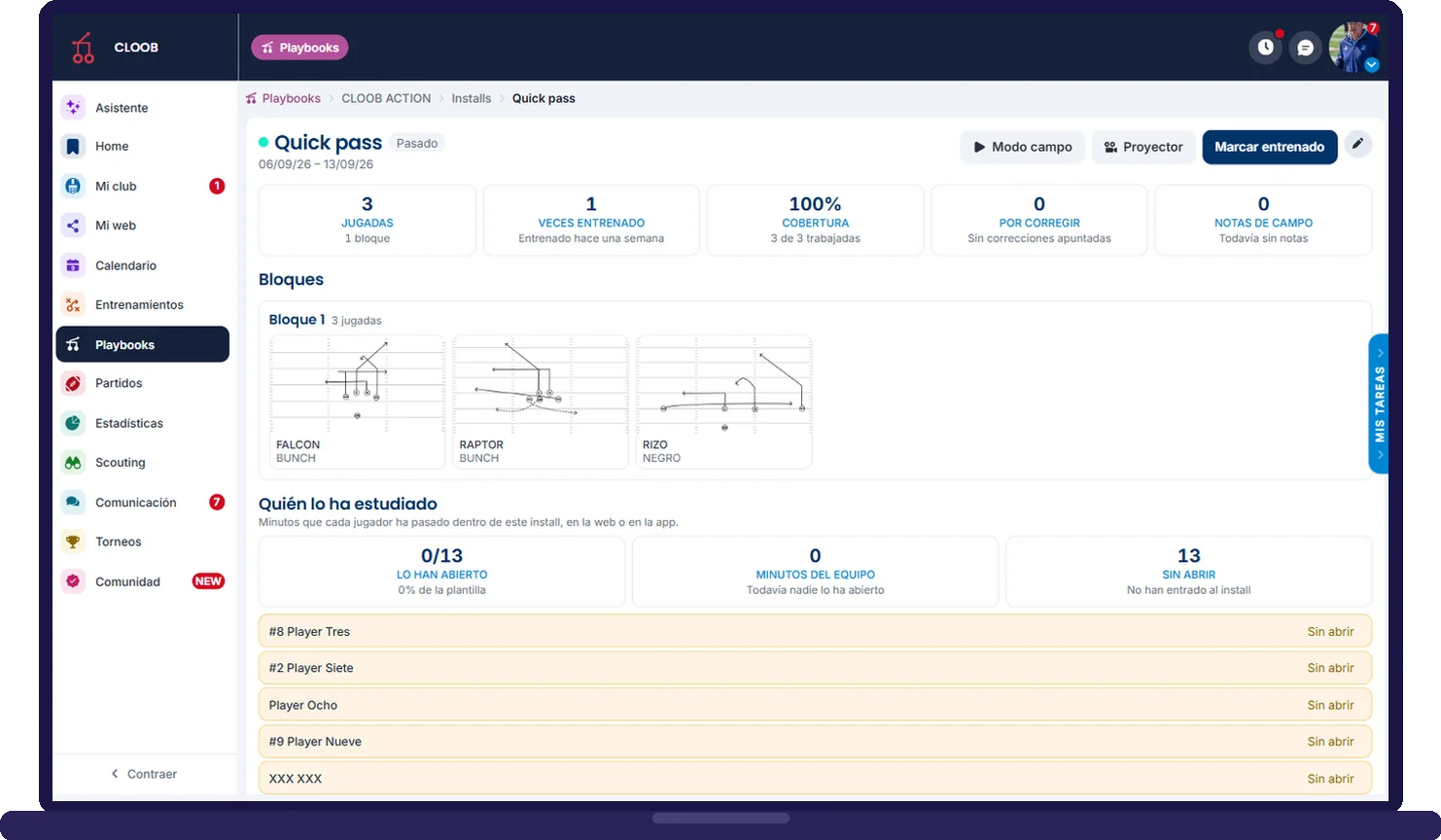The width and height of the screenshot is (1441, 840).
Task: Click the Scouting binoculars icon
Action: pyautogui.click(x=73, y=463)
